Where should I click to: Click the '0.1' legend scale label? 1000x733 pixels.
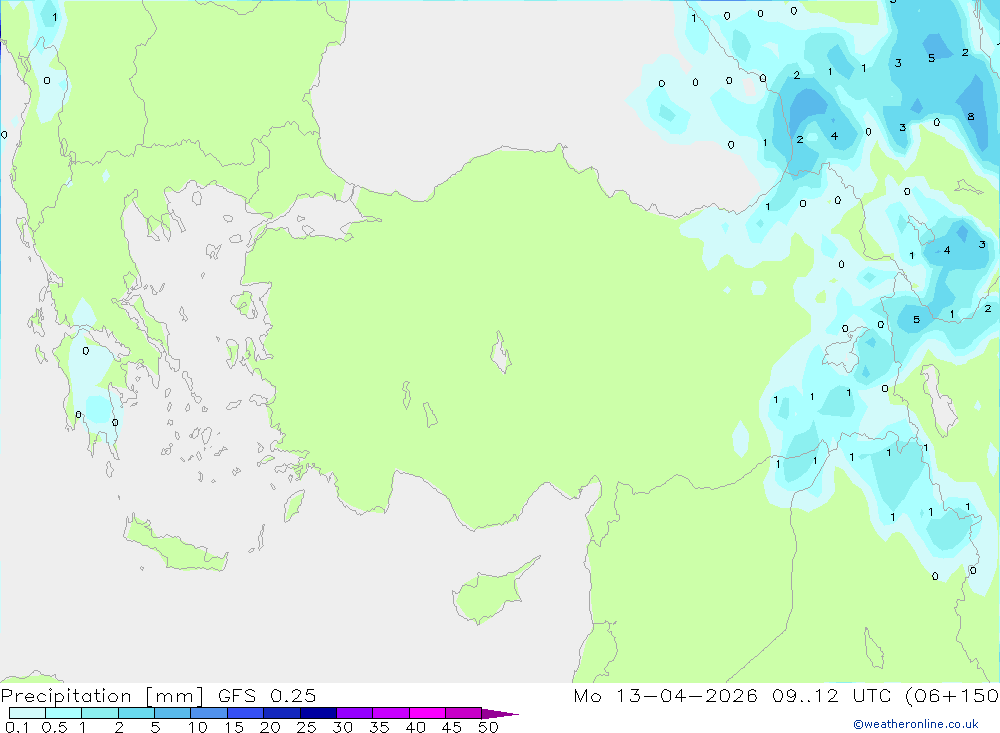pos(17,727)
